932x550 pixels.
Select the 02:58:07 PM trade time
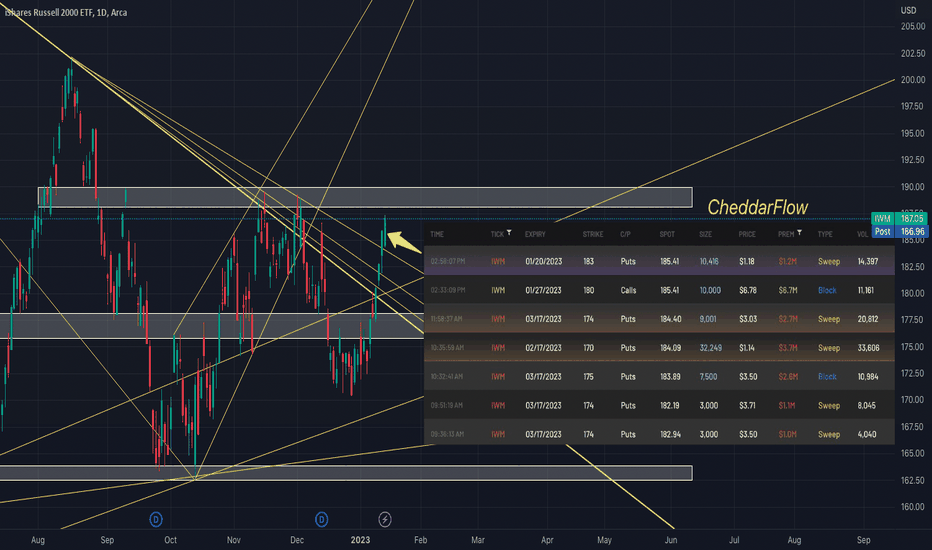[x=448, y=262]
